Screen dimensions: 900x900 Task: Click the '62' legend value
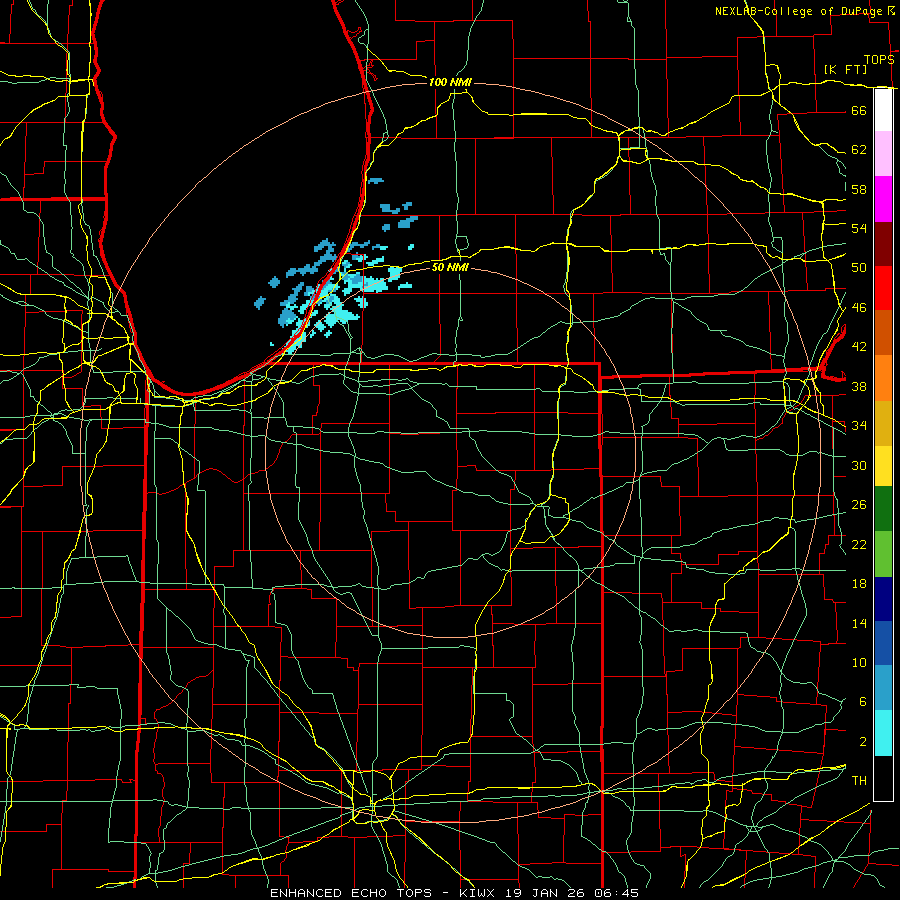click(x=859, y=150)
